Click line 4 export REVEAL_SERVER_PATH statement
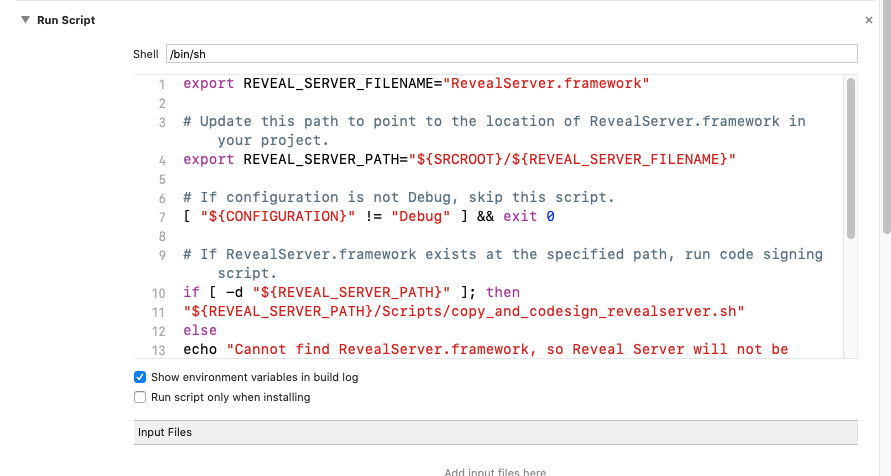This screenshot has width=891, height=476. click(x=459, y=160)
